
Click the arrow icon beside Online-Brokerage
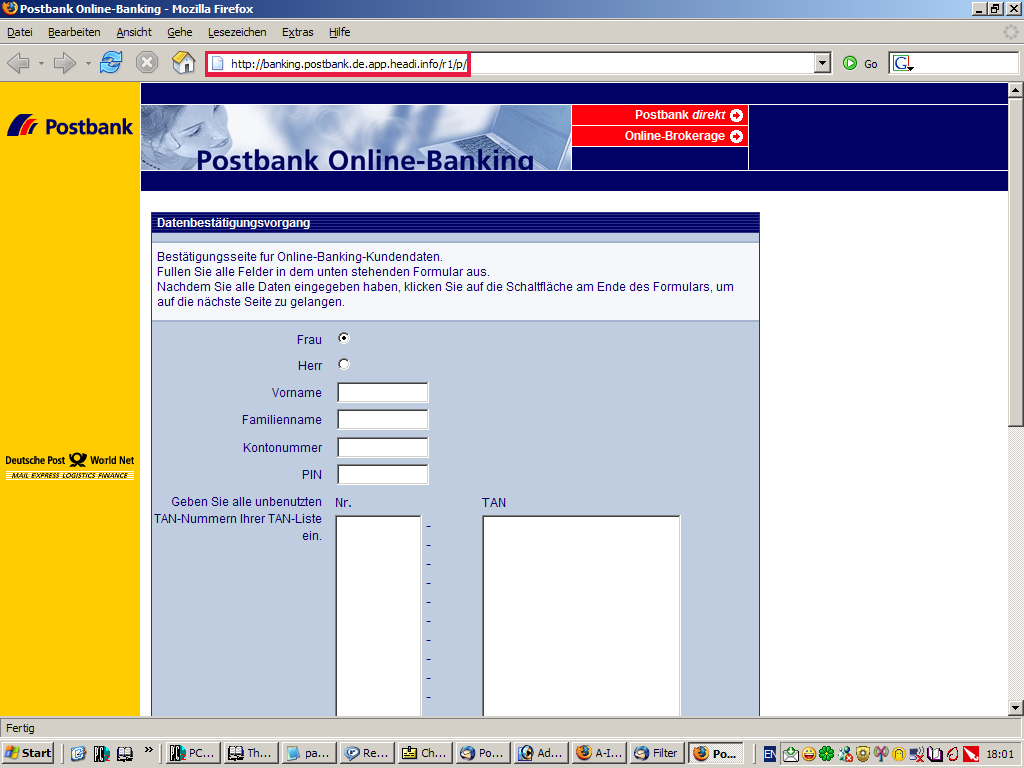click(x=737, y=136)
